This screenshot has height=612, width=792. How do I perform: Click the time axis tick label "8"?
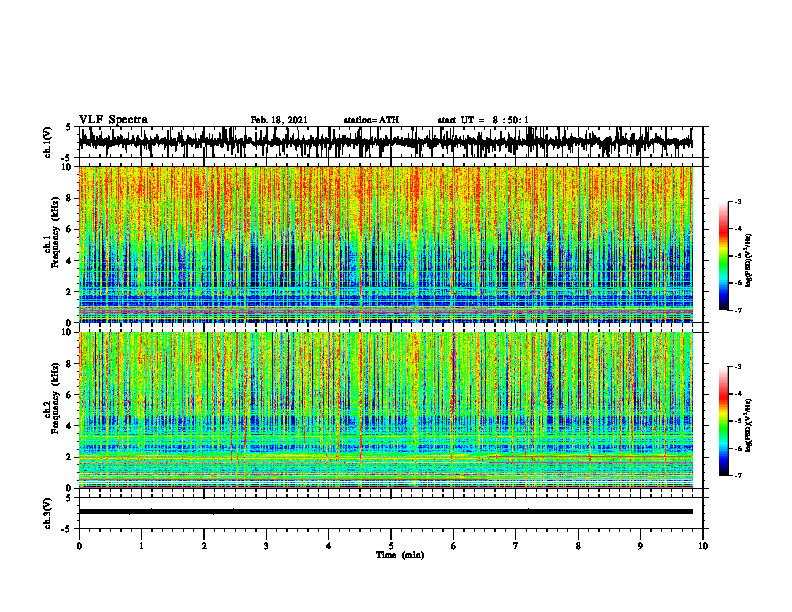(x=578, y=546)
